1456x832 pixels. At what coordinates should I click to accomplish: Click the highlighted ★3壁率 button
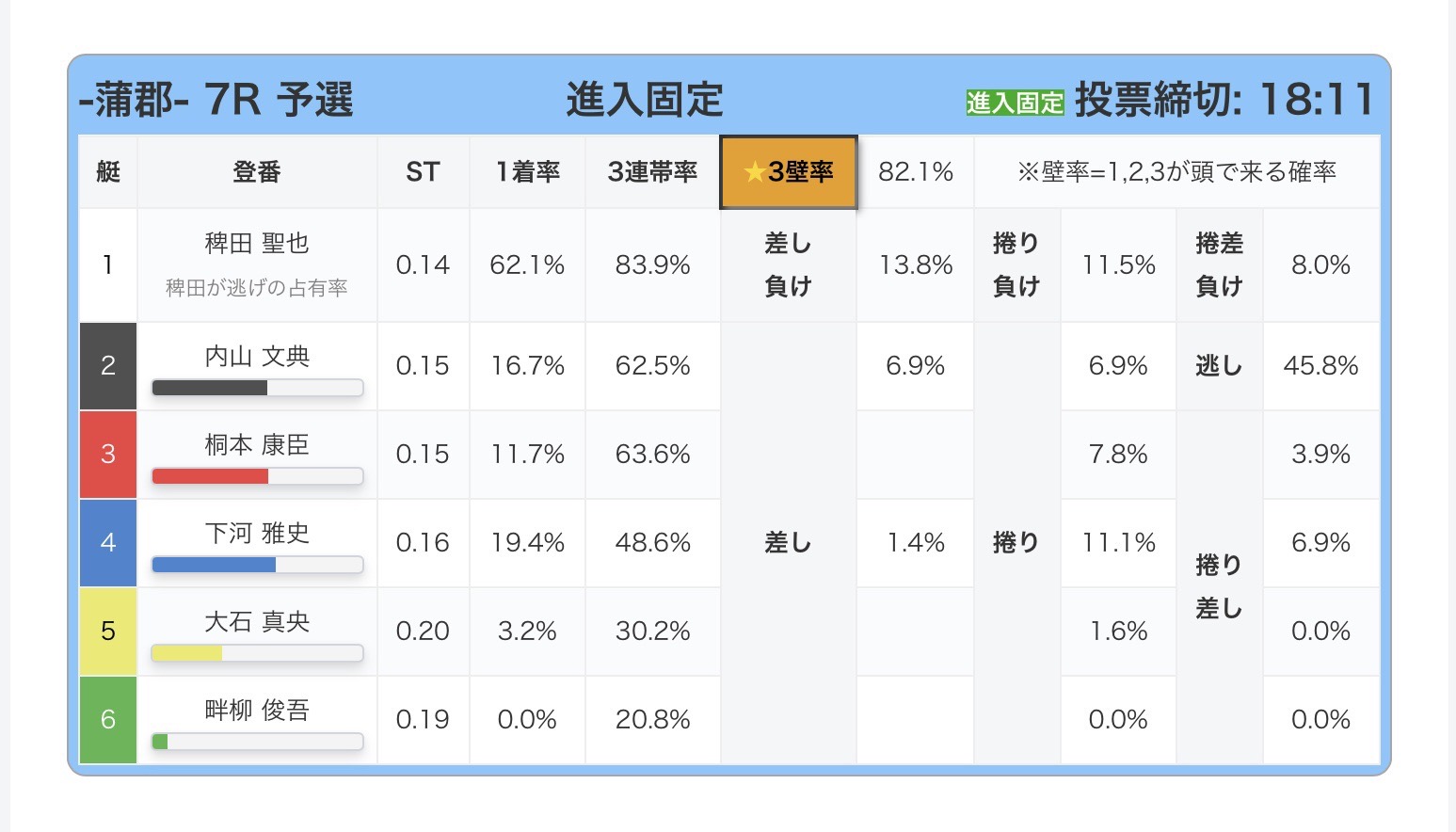[788, 172]
